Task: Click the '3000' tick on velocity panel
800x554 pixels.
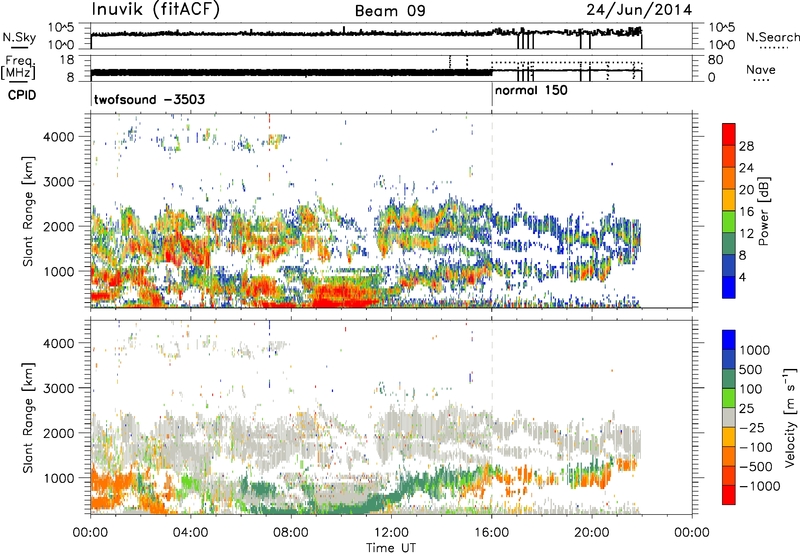Action: tap(59, 388)
